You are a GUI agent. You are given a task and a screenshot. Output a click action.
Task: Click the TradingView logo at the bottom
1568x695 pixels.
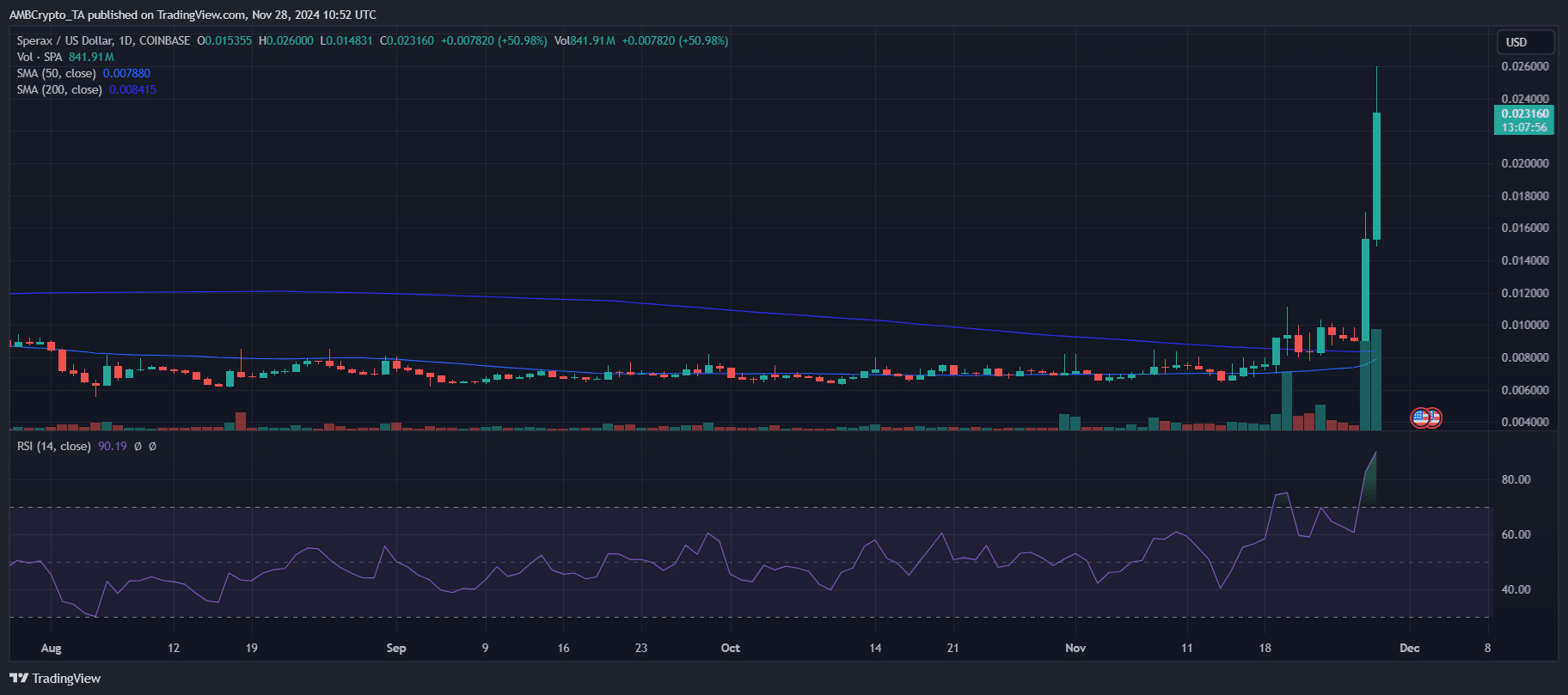[x=55, y=679]
